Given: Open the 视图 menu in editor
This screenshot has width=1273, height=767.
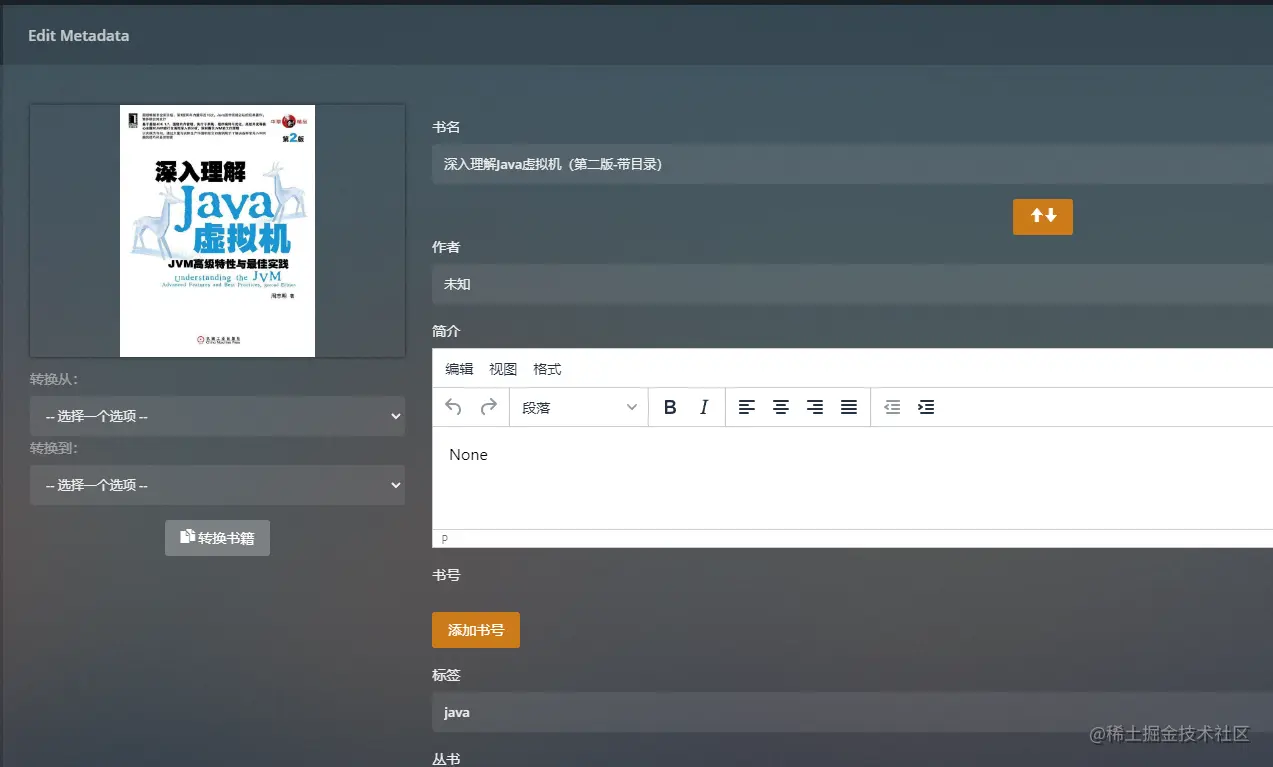Looking at the screenshot, I should [503, 369].
